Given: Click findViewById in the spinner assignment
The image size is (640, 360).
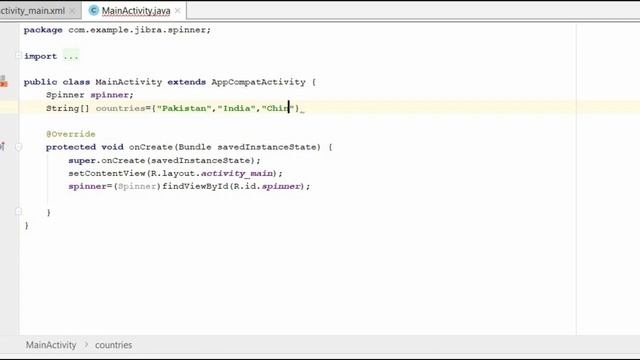Looking at the screenshot, I should coord(195,187).
